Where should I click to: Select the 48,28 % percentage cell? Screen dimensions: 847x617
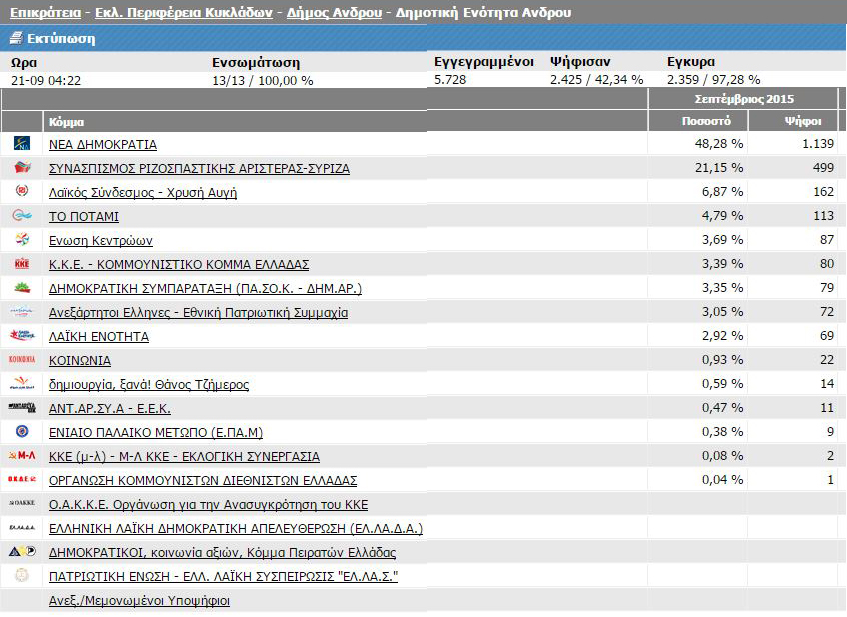pyautogui.click(x=719, y=144)
